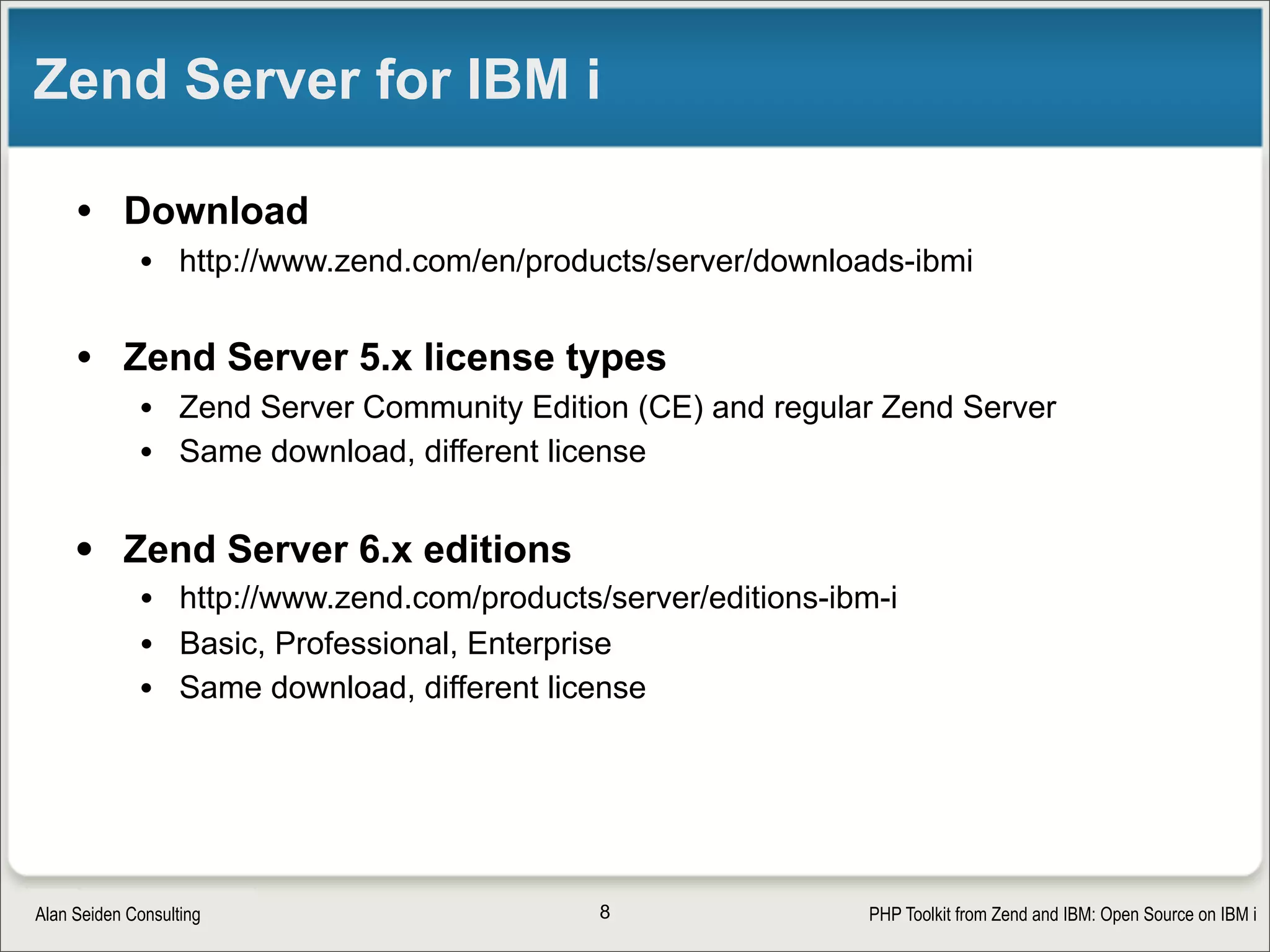
Task: Select the 'Zend Server Community Edition (CE)' line
Action: [617, 408]
